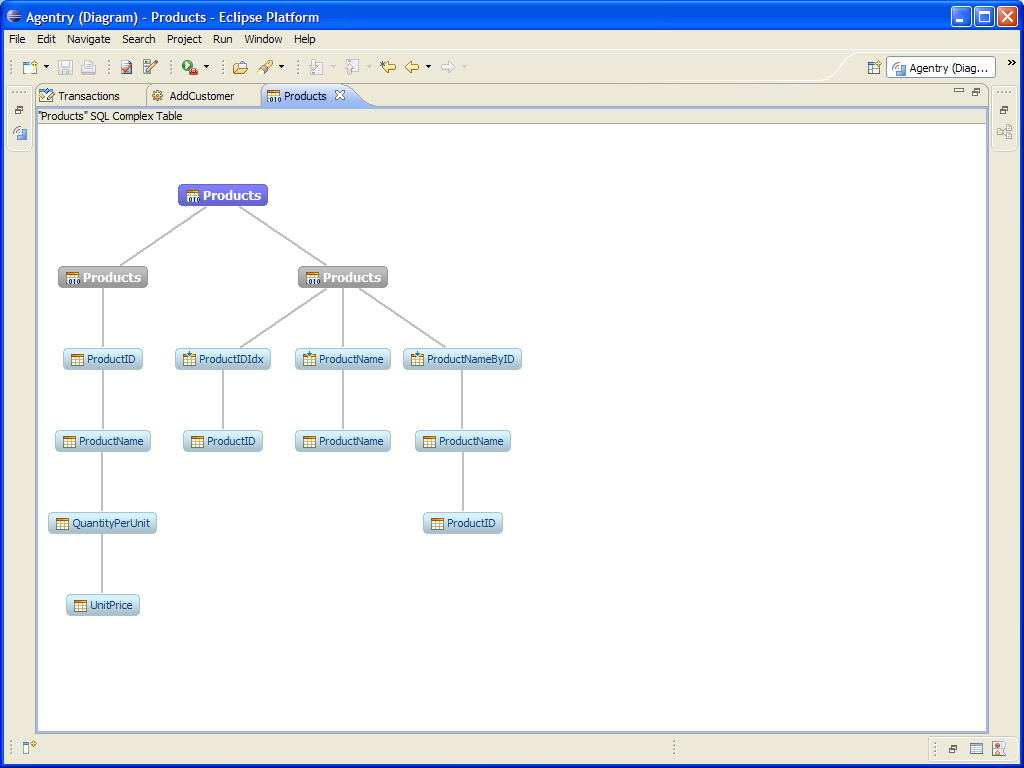Restore the right fast view stack
The width and height of the screenshot is (1024, 768).
tap(1004, 110)
